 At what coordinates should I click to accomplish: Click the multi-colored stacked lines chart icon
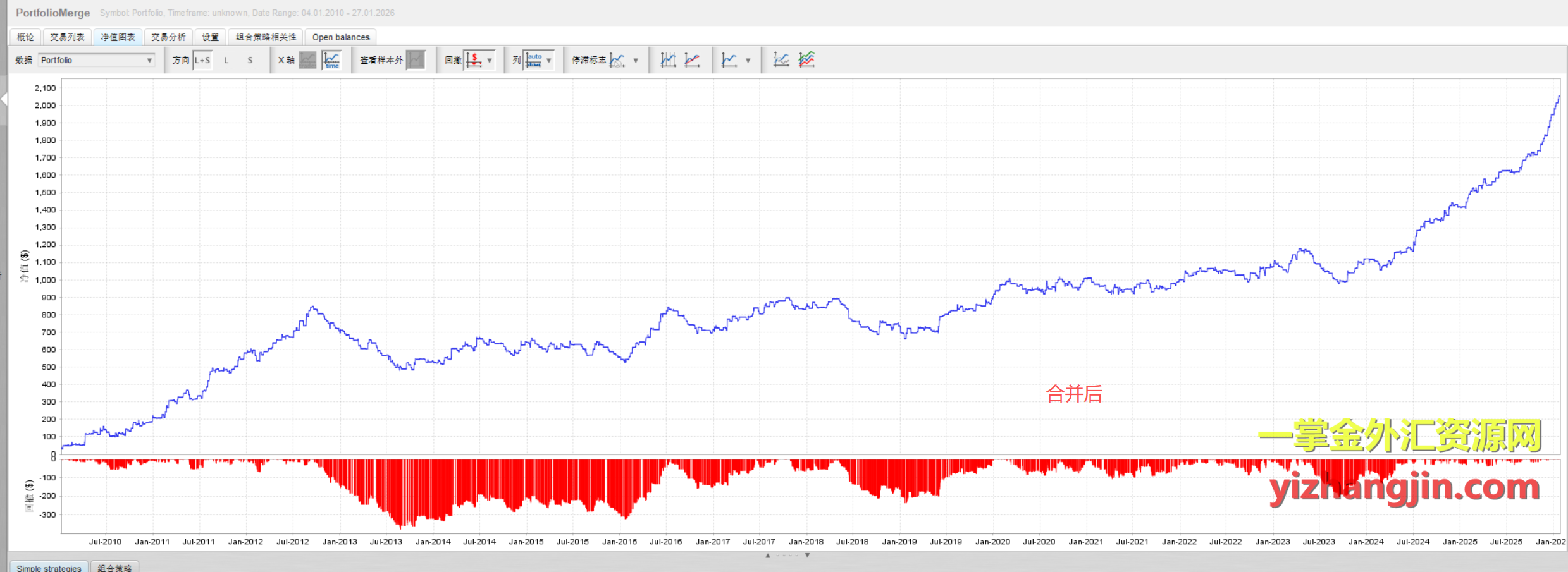click(x=806, y=60)
